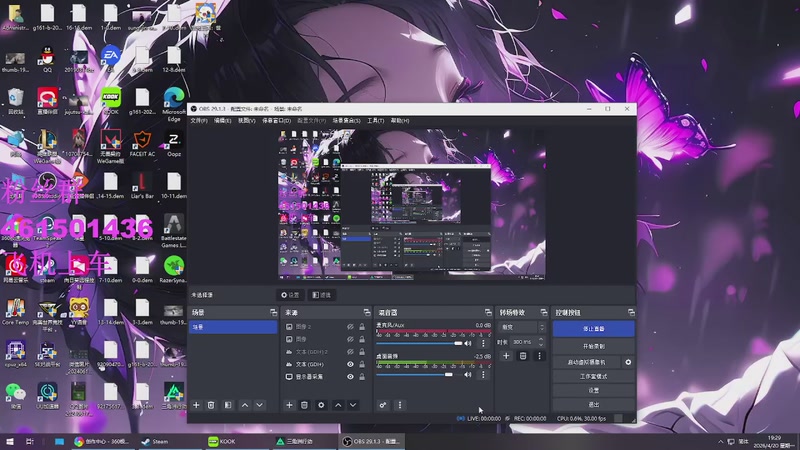This screenshot has width=800, height=450.
Task: Pop out the Controls dock panel
Action: (x=631, y=312)
